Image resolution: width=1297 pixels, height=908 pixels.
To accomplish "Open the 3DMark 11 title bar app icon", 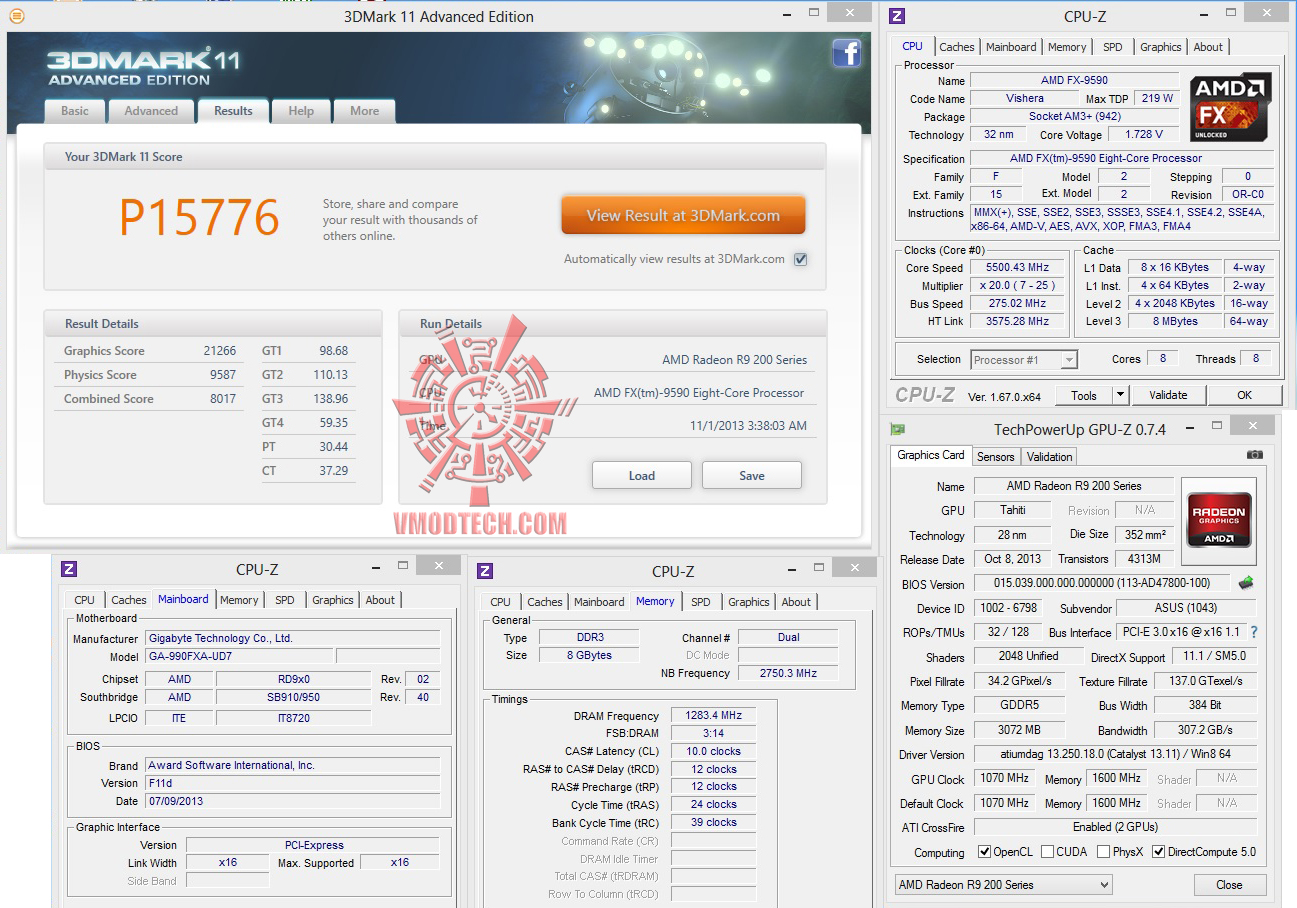I will [x=16, y=16].
